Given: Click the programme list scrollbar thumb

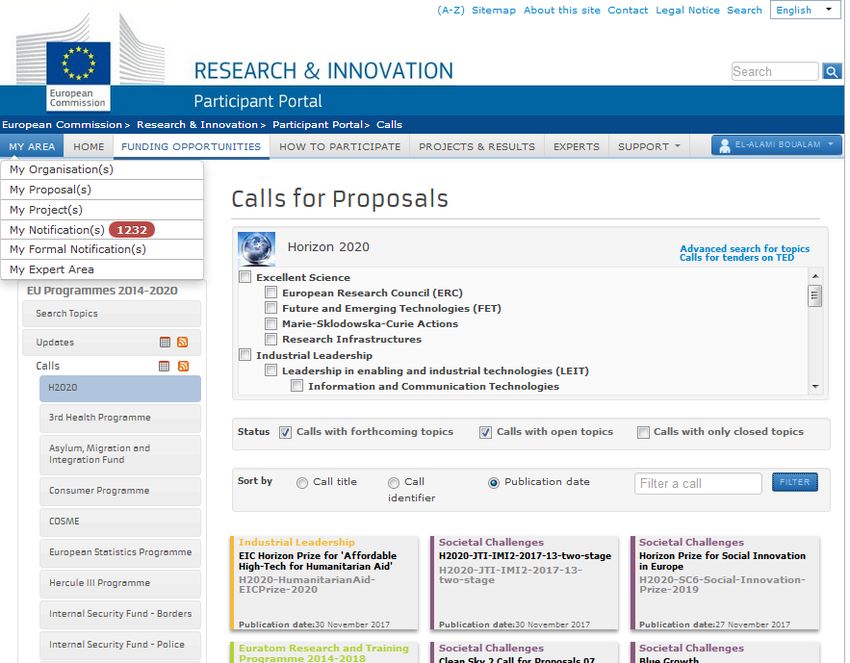Looking at the screenshot, I should click(815, 296).
